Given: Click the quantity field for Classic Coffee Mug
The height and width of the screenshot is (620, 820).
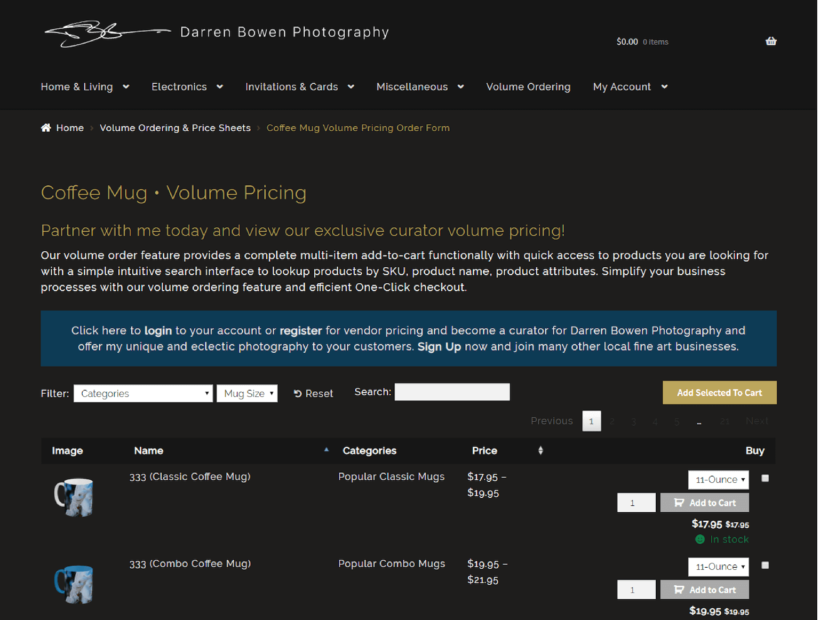Looking at the screenshot, I should tap(636, 502).
